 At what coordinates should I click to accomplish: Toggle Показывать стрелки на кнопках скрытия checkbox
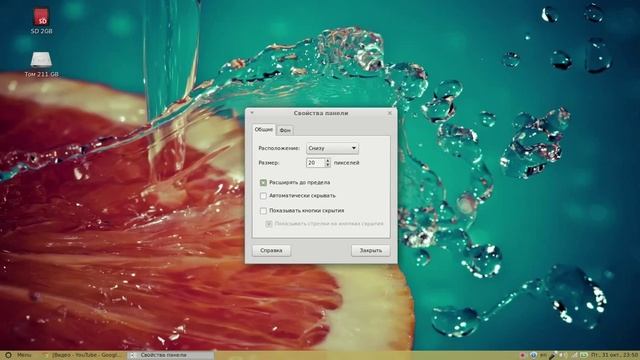pyautogui.click(x=269, y=224)
